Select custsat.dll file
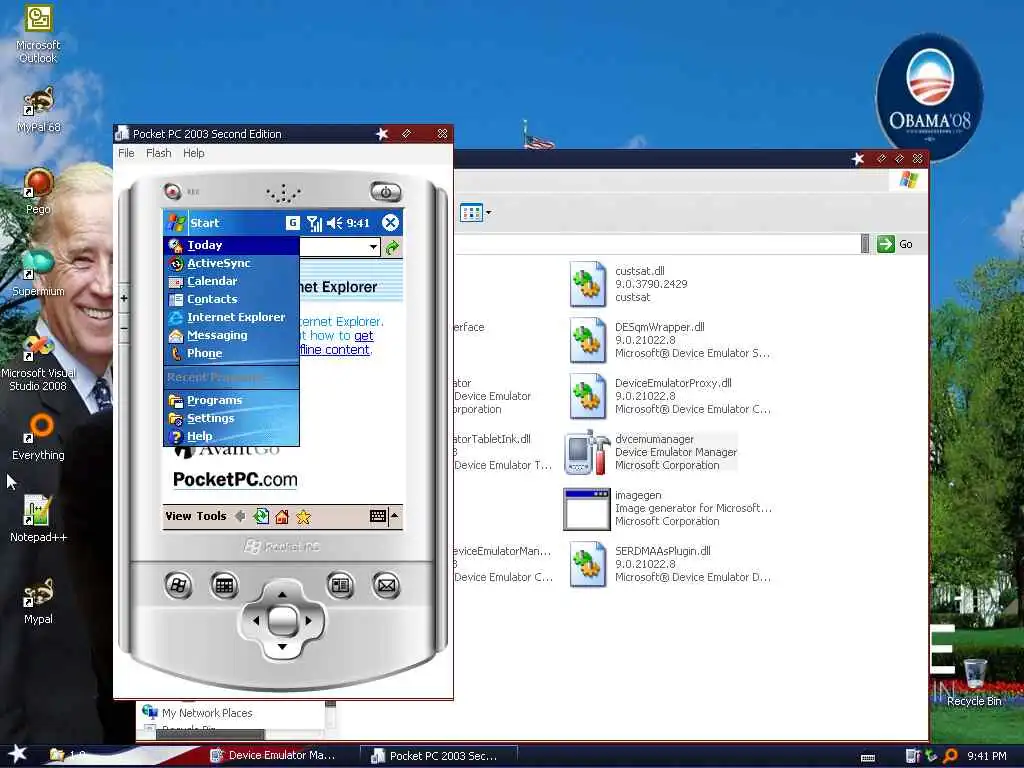Image resolution: width=1024 pixels, height=768 pixels. (630, 284)
